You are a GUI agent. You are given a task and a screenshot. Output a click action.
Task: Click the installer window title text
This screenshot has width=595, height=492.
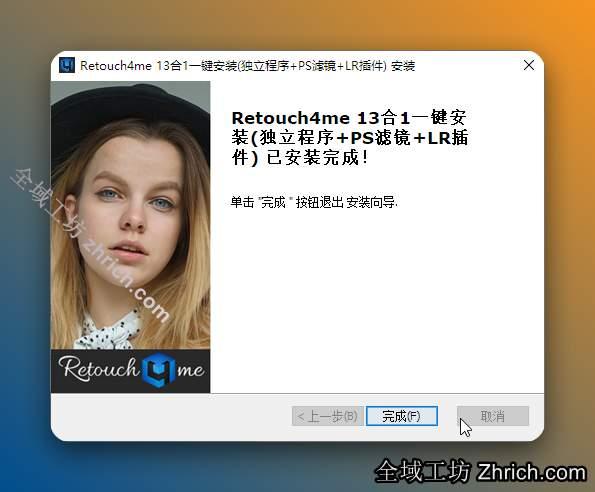[x=247, y=66]
